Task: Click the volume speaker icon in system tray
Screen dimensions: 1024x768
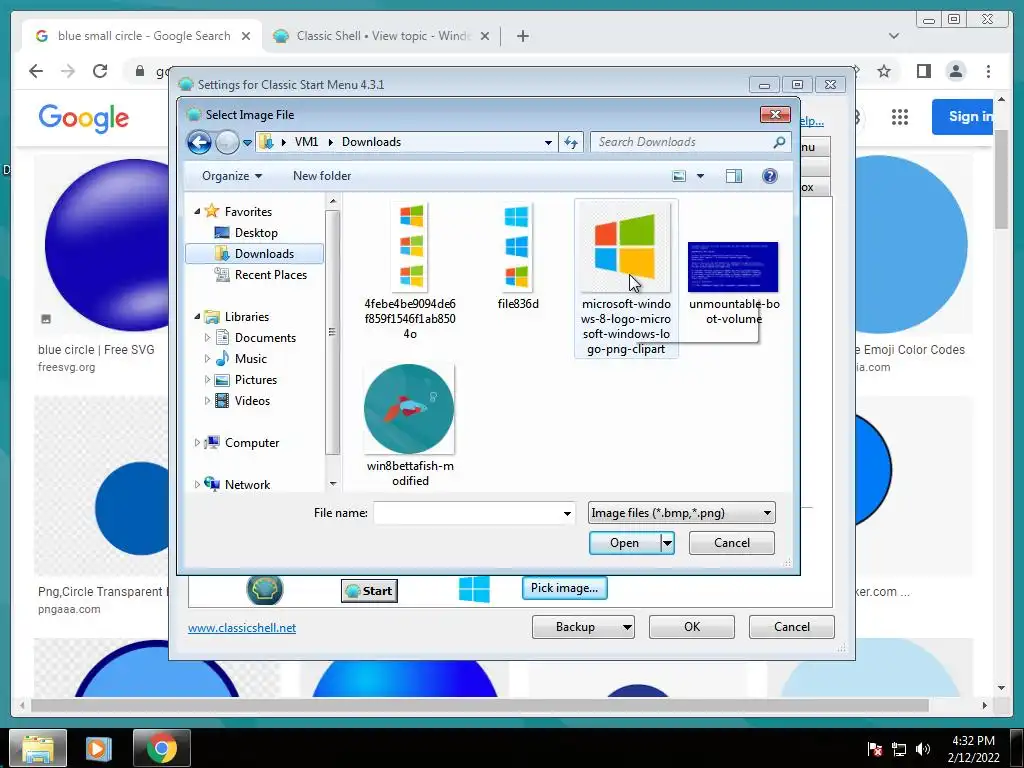Action: tap(922, 749)
